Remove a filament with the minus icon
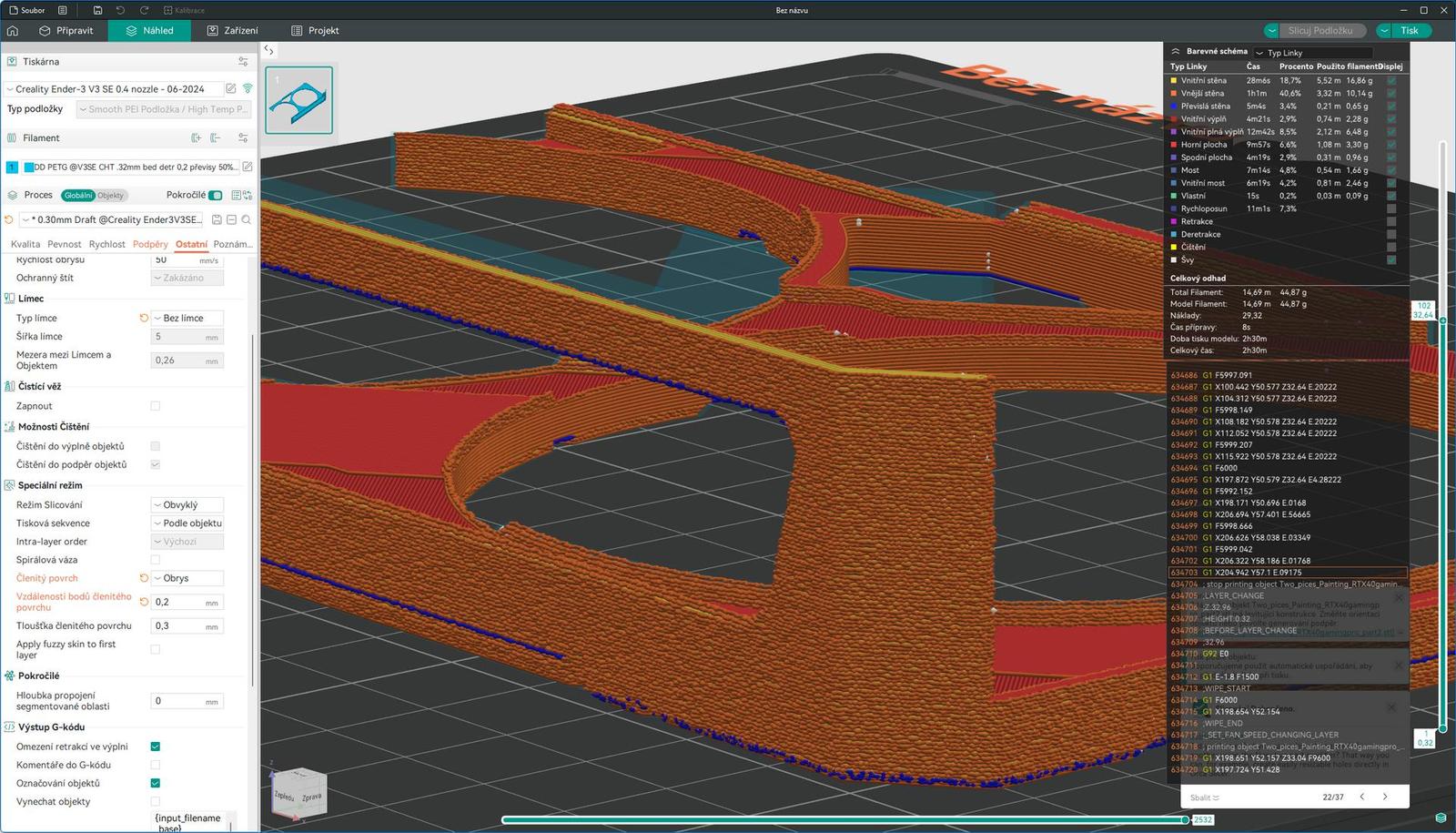Screen dimensions: 1456x833 216,138
